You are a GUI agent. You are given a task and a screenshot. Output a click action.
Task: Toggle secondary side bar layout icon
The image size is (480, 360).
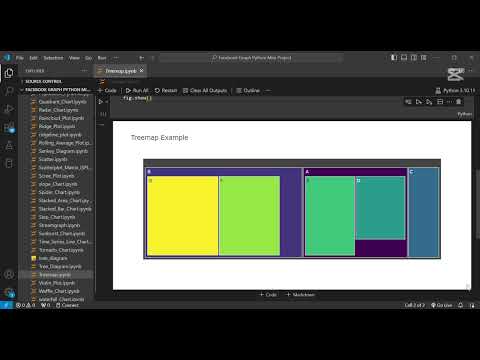pos(414,58)
